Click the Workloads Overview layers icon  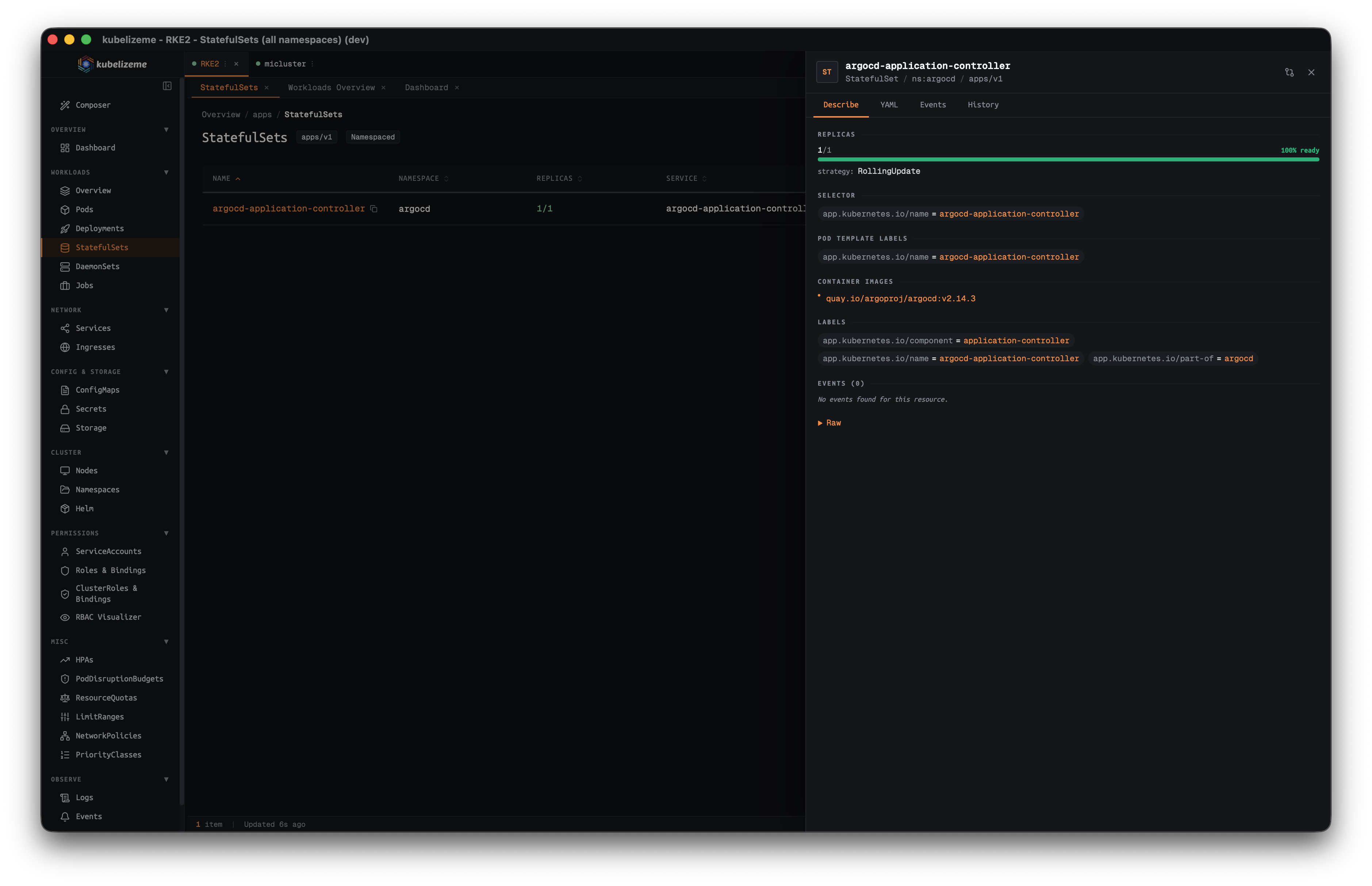(x=65, y=190)
